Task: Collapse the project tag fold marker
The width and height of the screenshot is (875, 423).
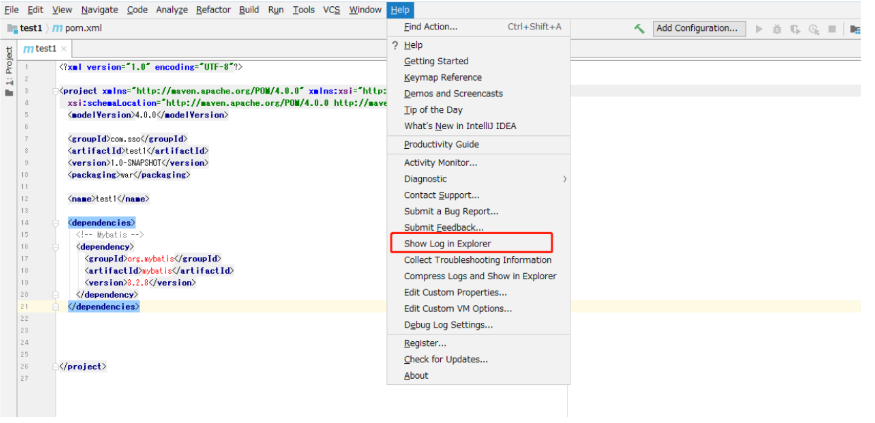Action: point(56,90)
